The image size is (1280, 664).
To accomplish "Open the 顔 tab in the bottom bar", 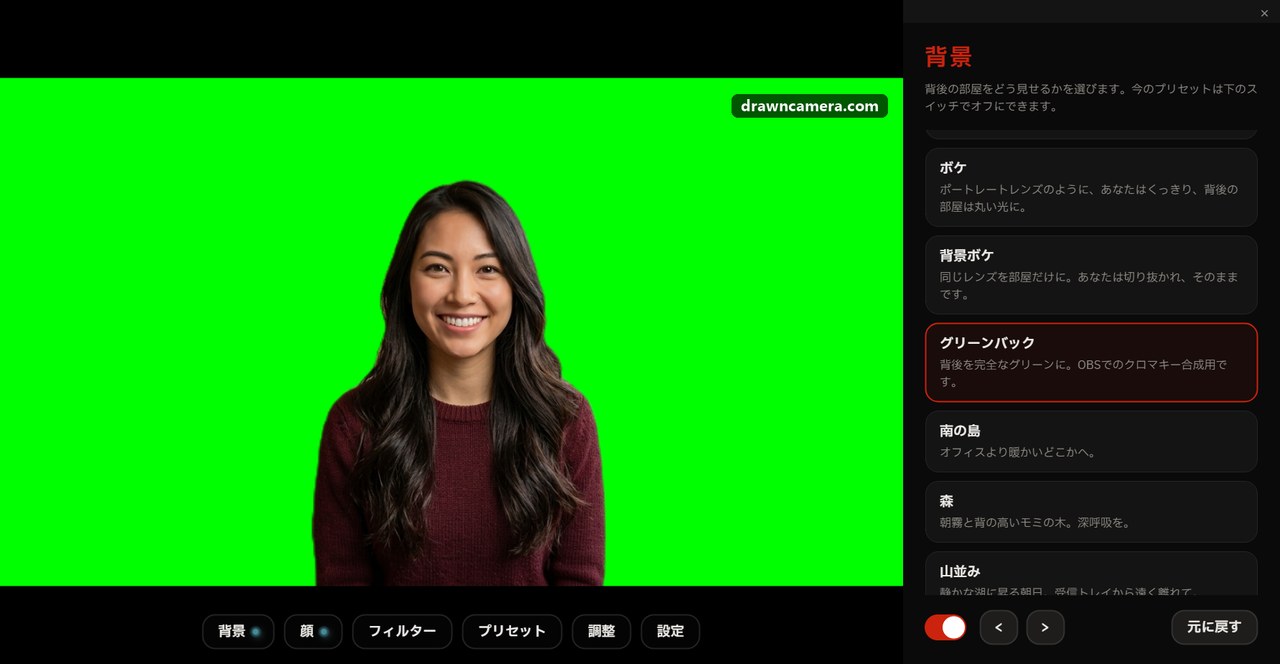I will click(313, 631).
